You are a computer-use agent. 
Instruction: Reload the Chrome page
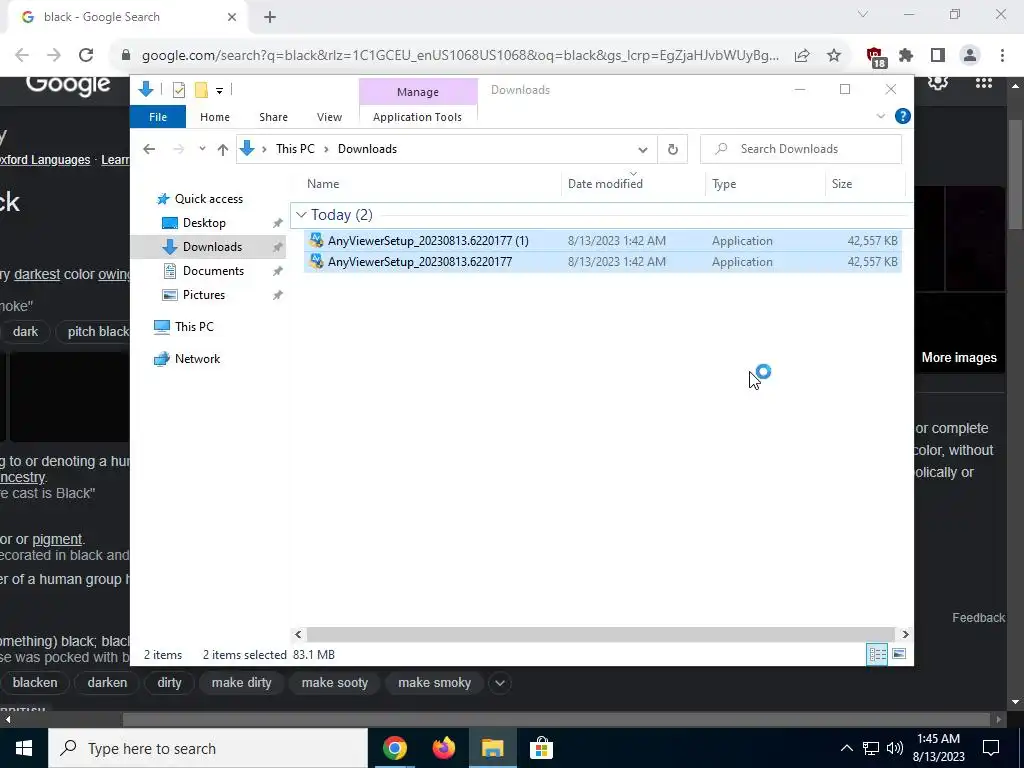(x=86, y=56)
